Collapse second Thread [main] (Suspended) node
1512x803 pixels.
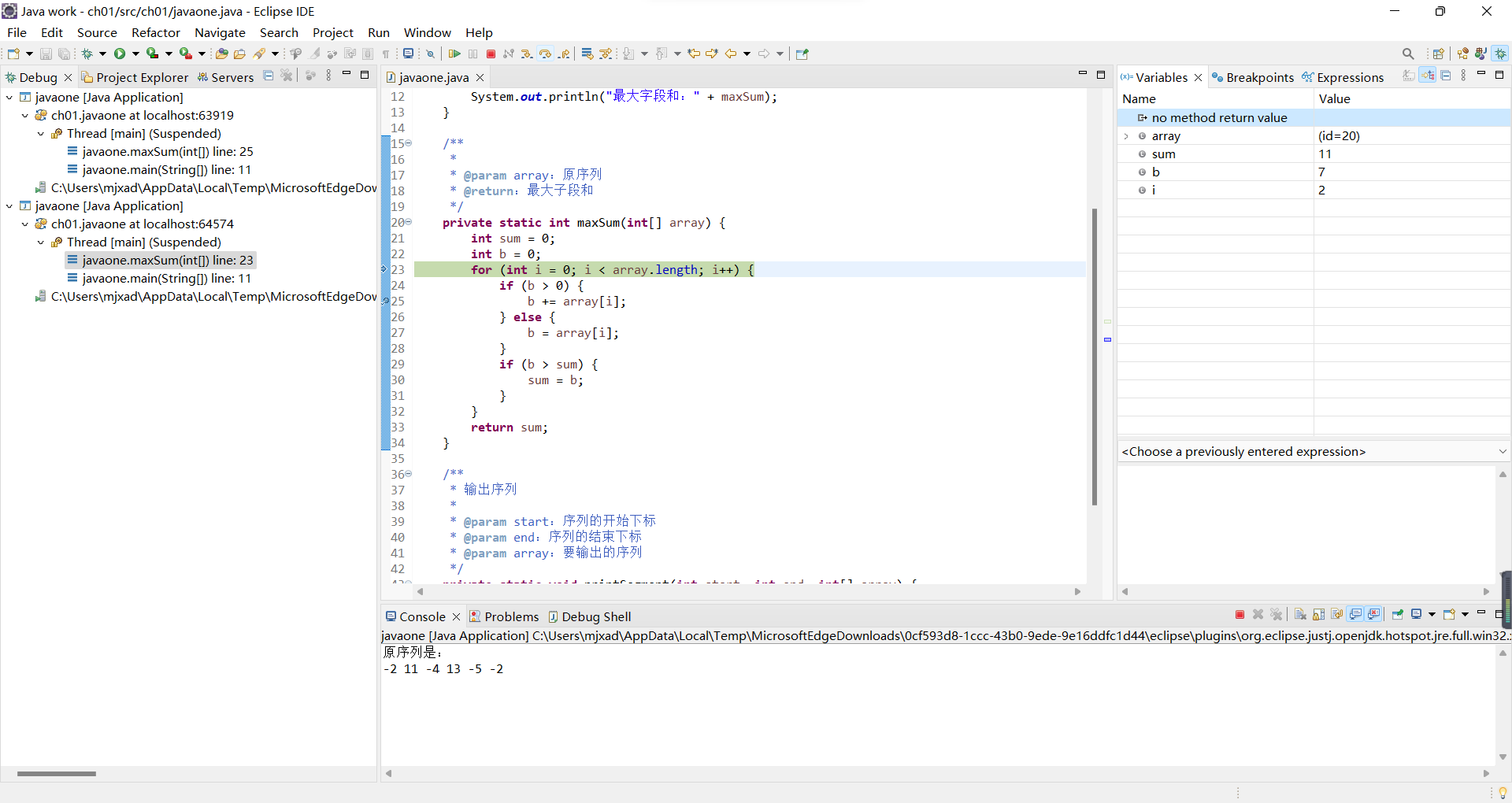point(41,242)
